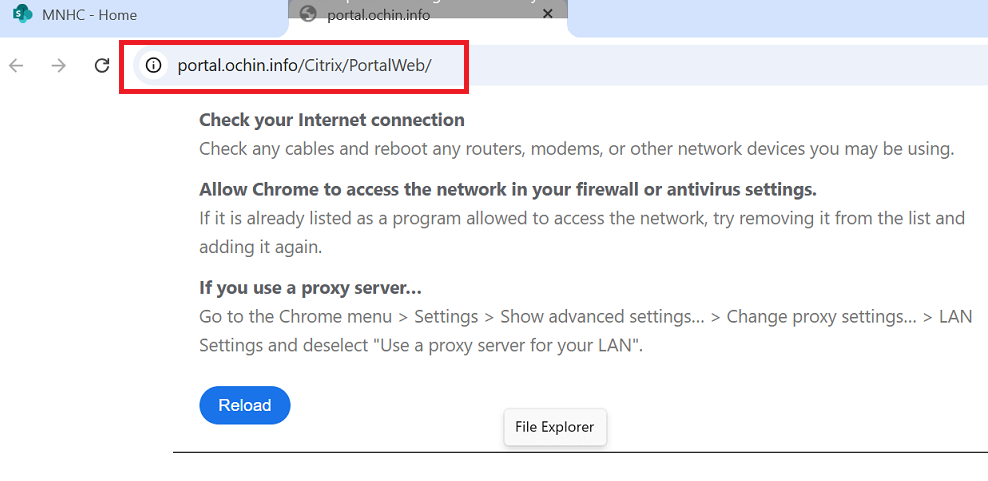Click the 'If it is already listed' paragraph
Image resolution: width=988 pixels, height=481 pixels.
click(x=582, y=231)
